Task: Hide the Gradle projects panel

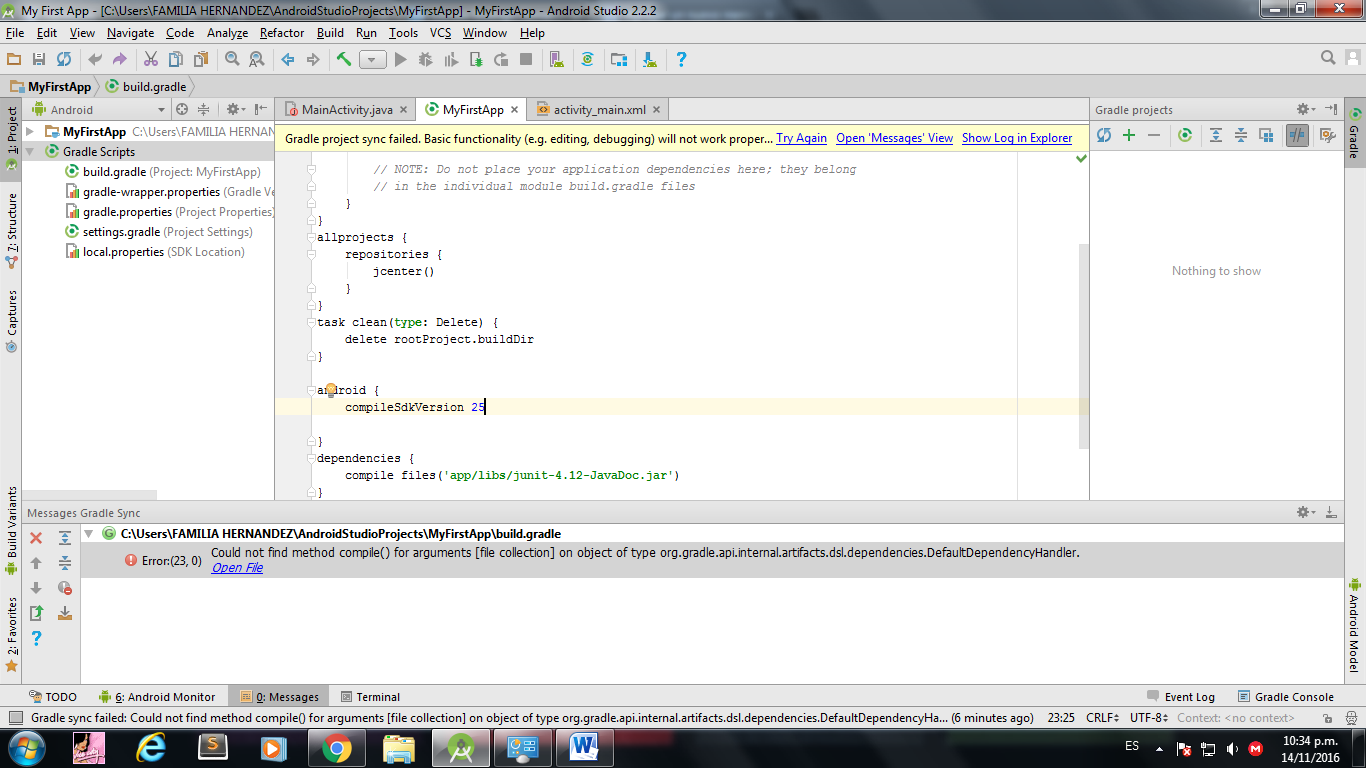Action: (x=1331, y=109)
